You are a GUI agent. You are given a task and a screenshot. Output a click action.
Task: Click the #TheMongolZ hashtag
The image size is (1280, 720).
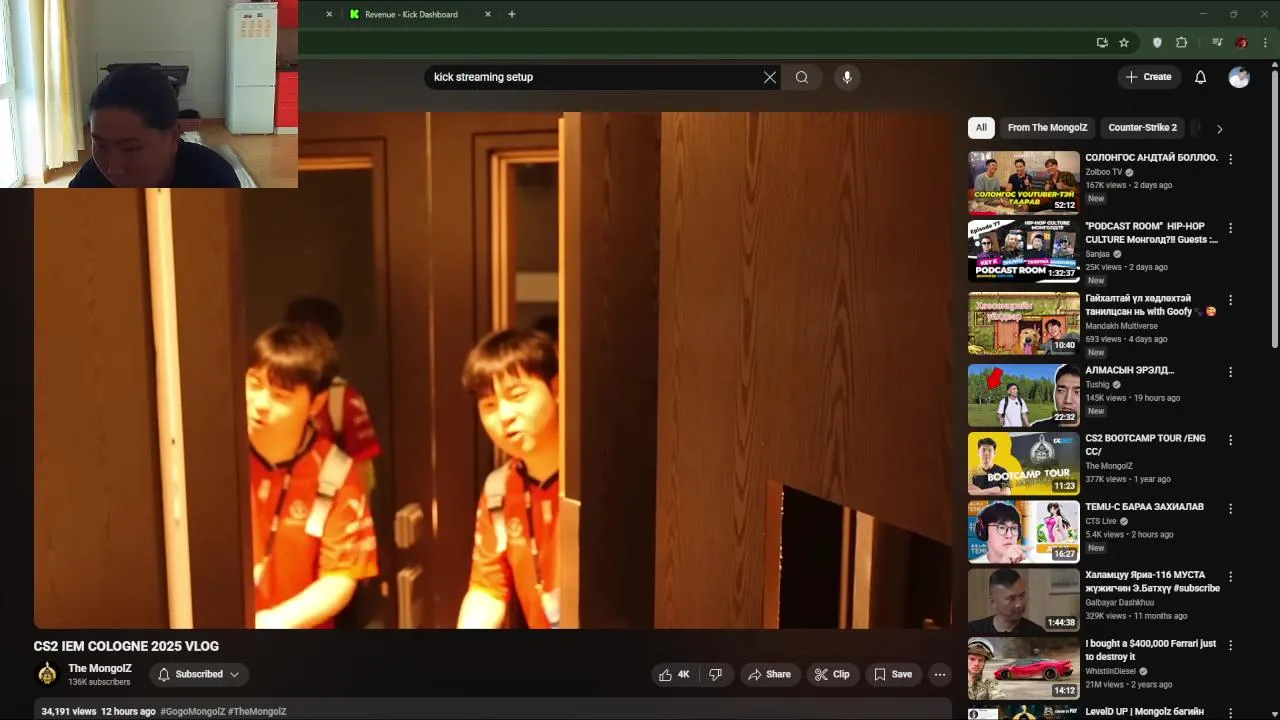pos(257,712)
